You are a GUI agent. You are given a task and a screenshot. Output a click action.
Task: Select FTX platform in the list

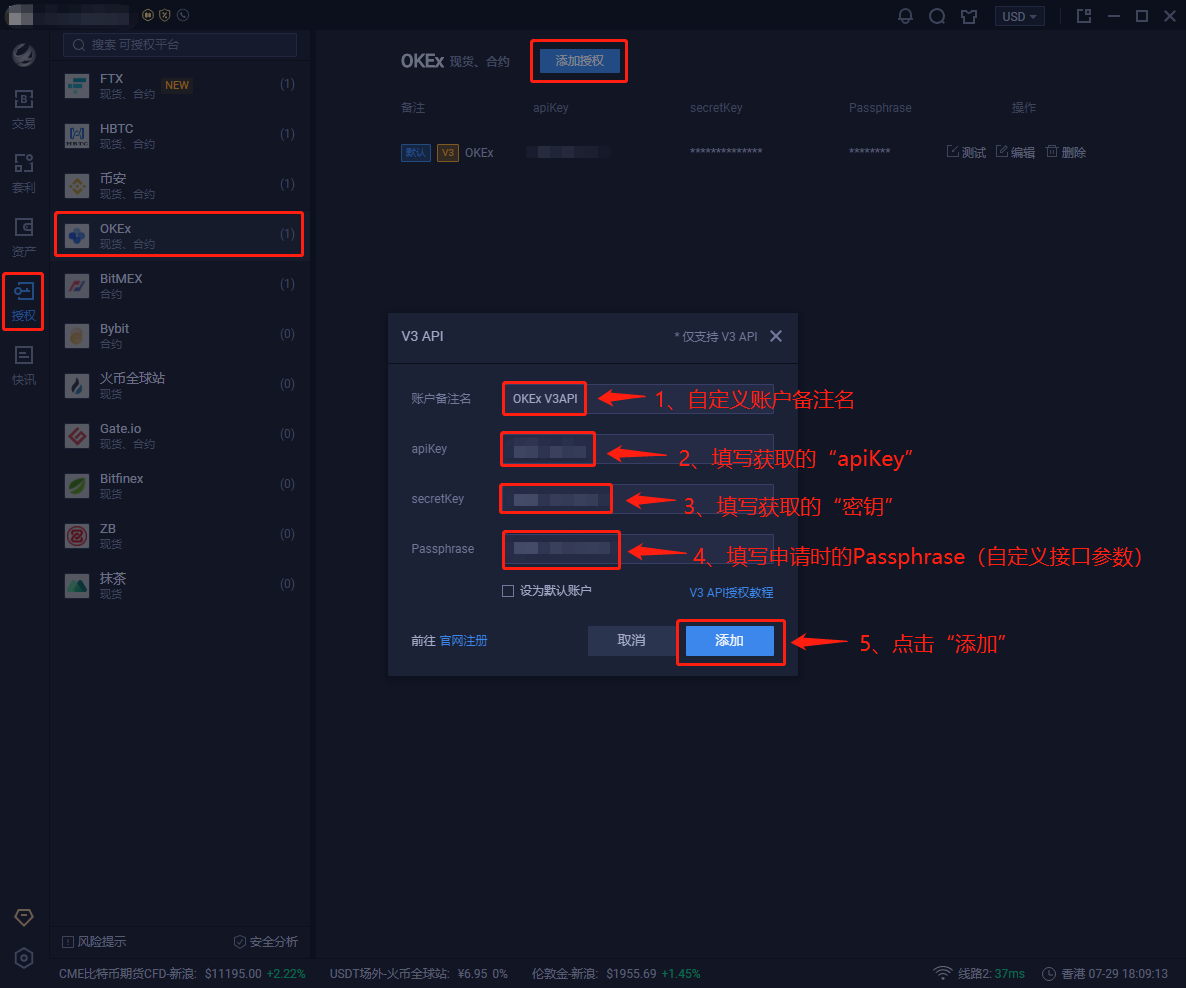(179, 85)
